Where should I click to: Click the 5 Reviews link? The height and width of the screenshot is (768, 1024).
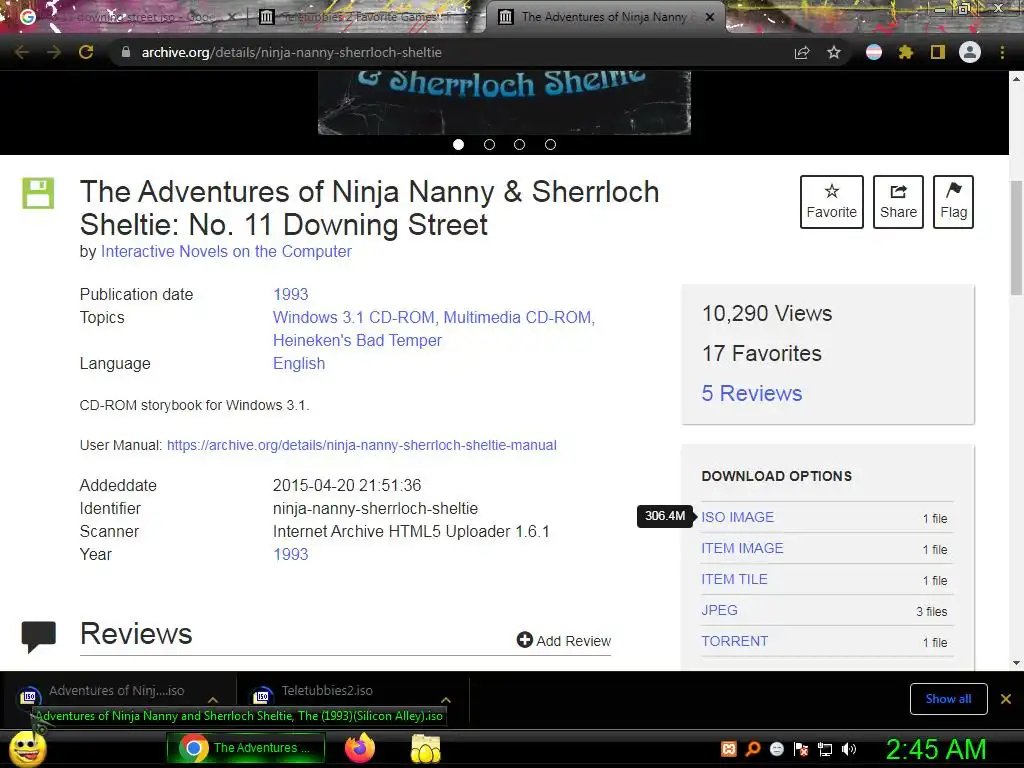pos(752,393)
